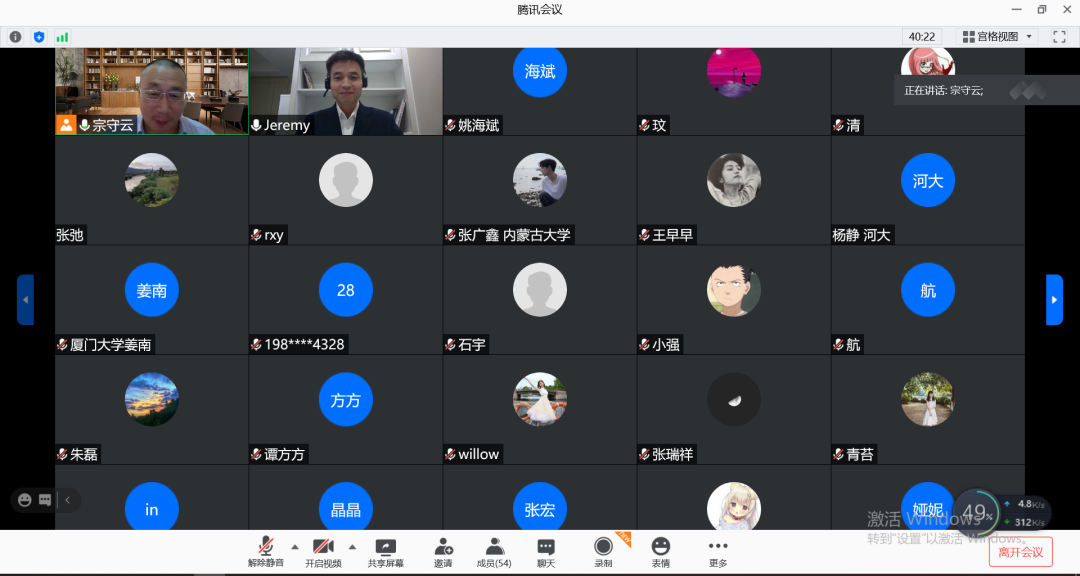1080x576 pixels.
Task: Click blue 航 avatar circle
Action: [928, 290]
